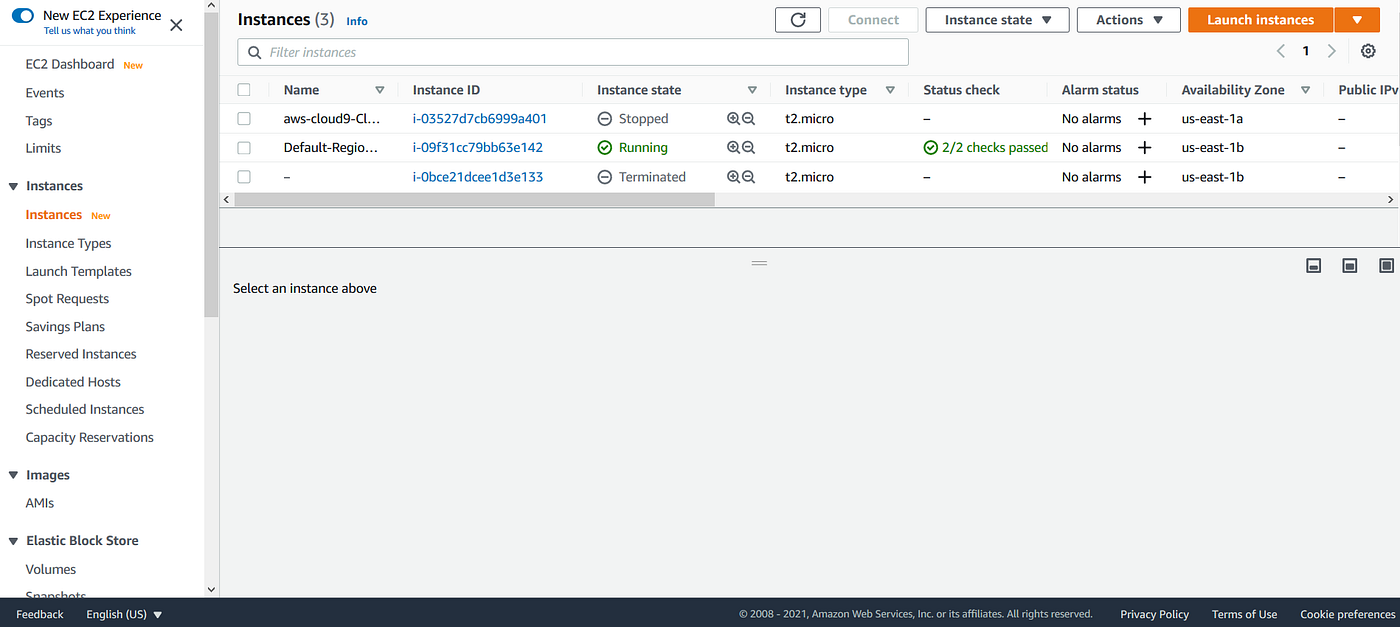
Task: Click the Launch instances button
Action: 1259,19
